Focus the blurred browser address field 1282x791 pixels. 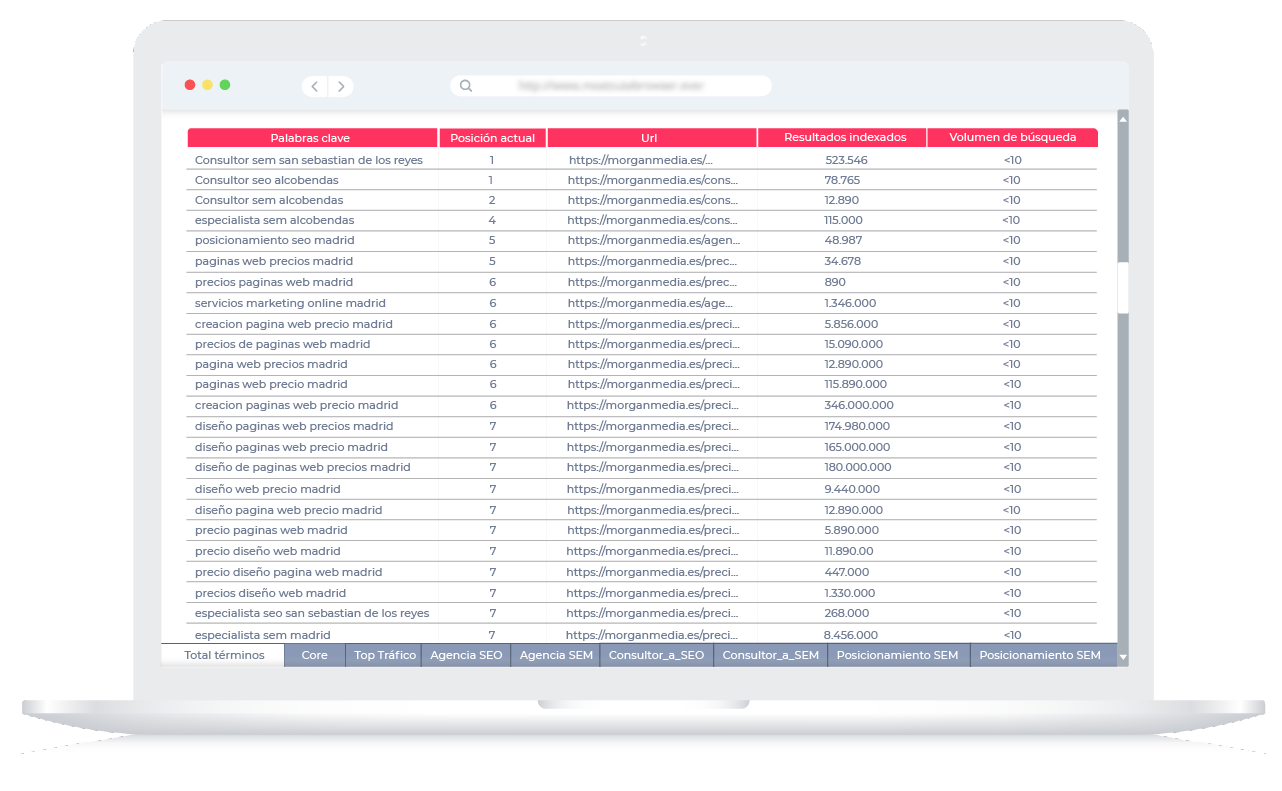tap(610, 86)
